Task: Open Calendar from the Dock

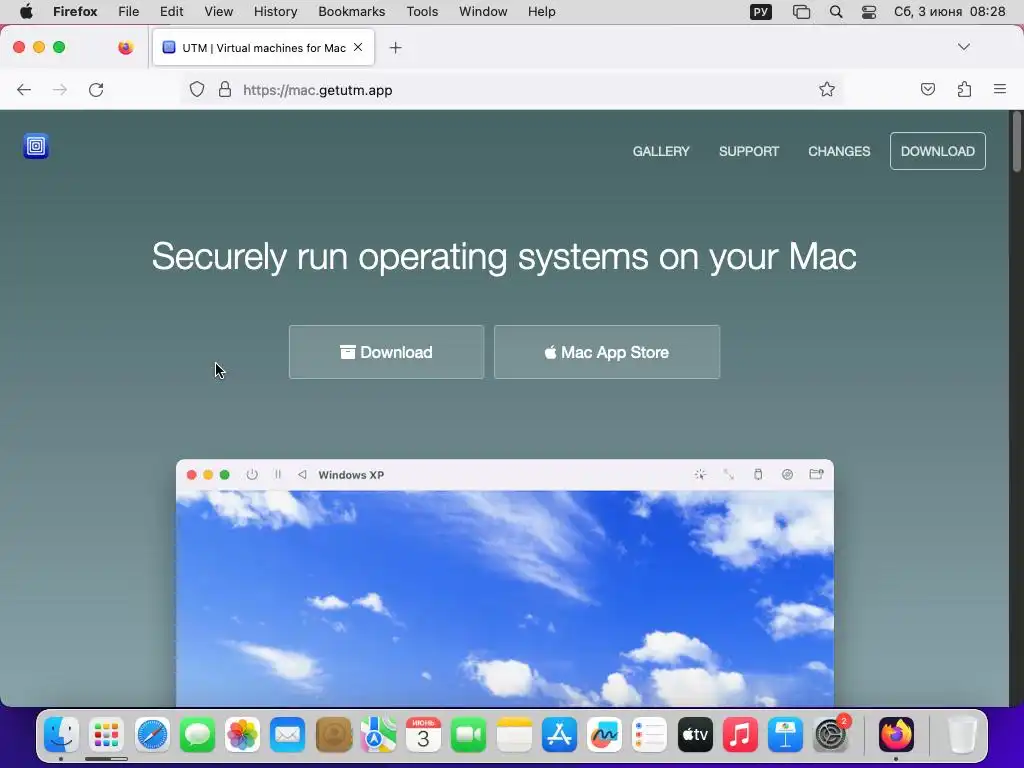Action: pyautogui.click(x=423, y=735)
